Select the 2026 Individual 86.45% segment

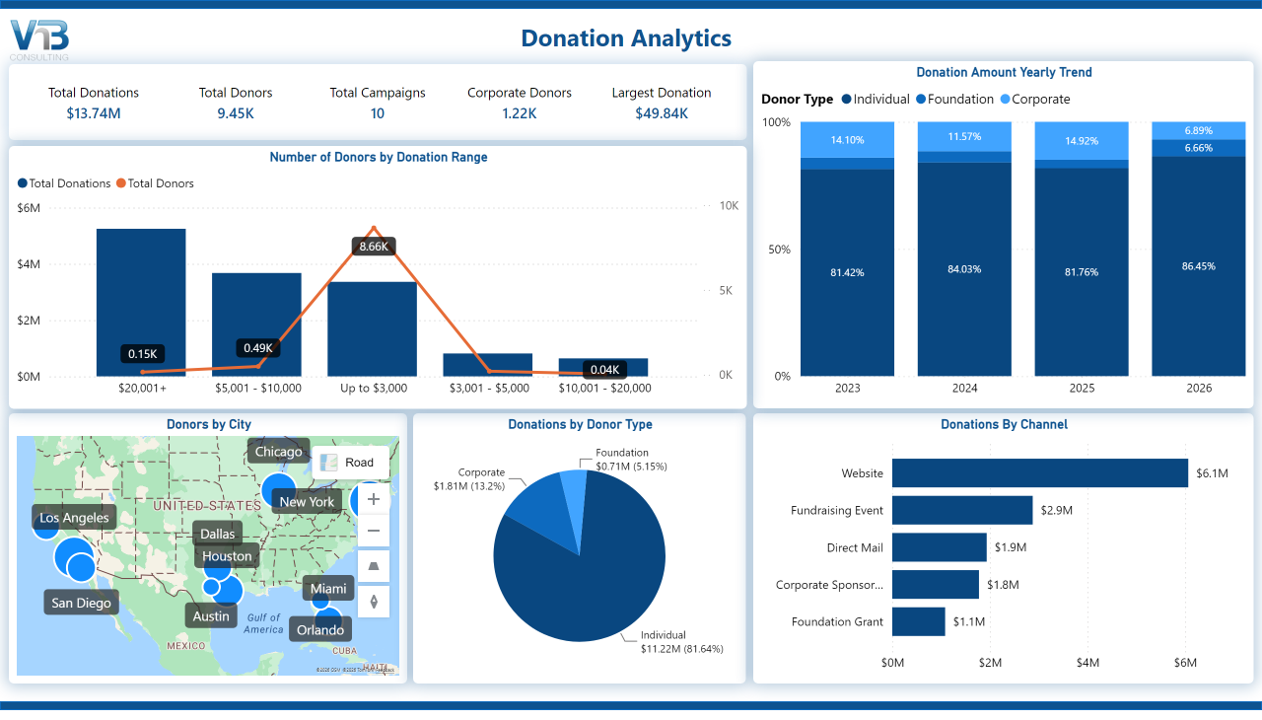1199,266
